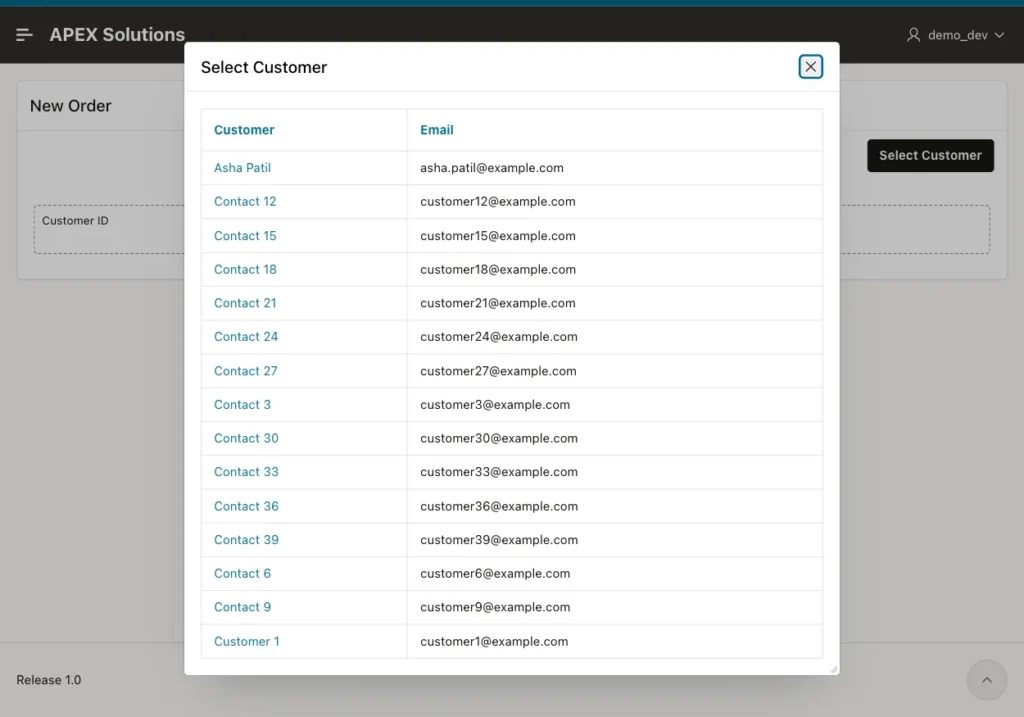The height and width of the screenshot is (717, 1024).
Task: Toggle the hamburger navigation menu icon
Action: [24, 35]
